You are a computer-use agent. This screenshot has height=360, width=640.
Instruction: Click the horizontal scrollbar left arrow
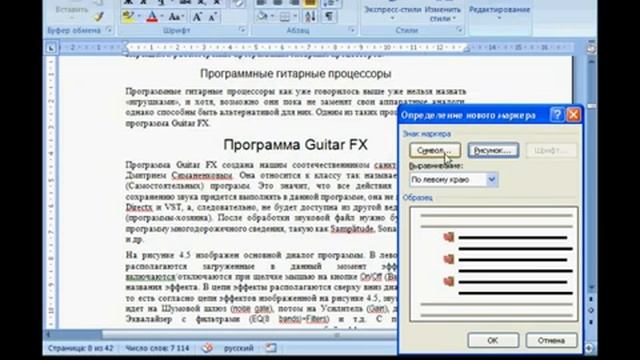pos(48,335)
